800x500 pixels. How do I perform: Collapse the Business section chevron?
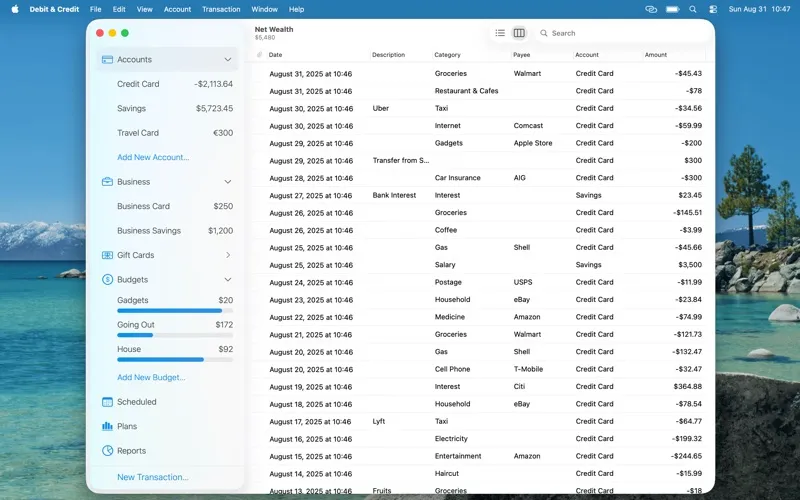228,182
